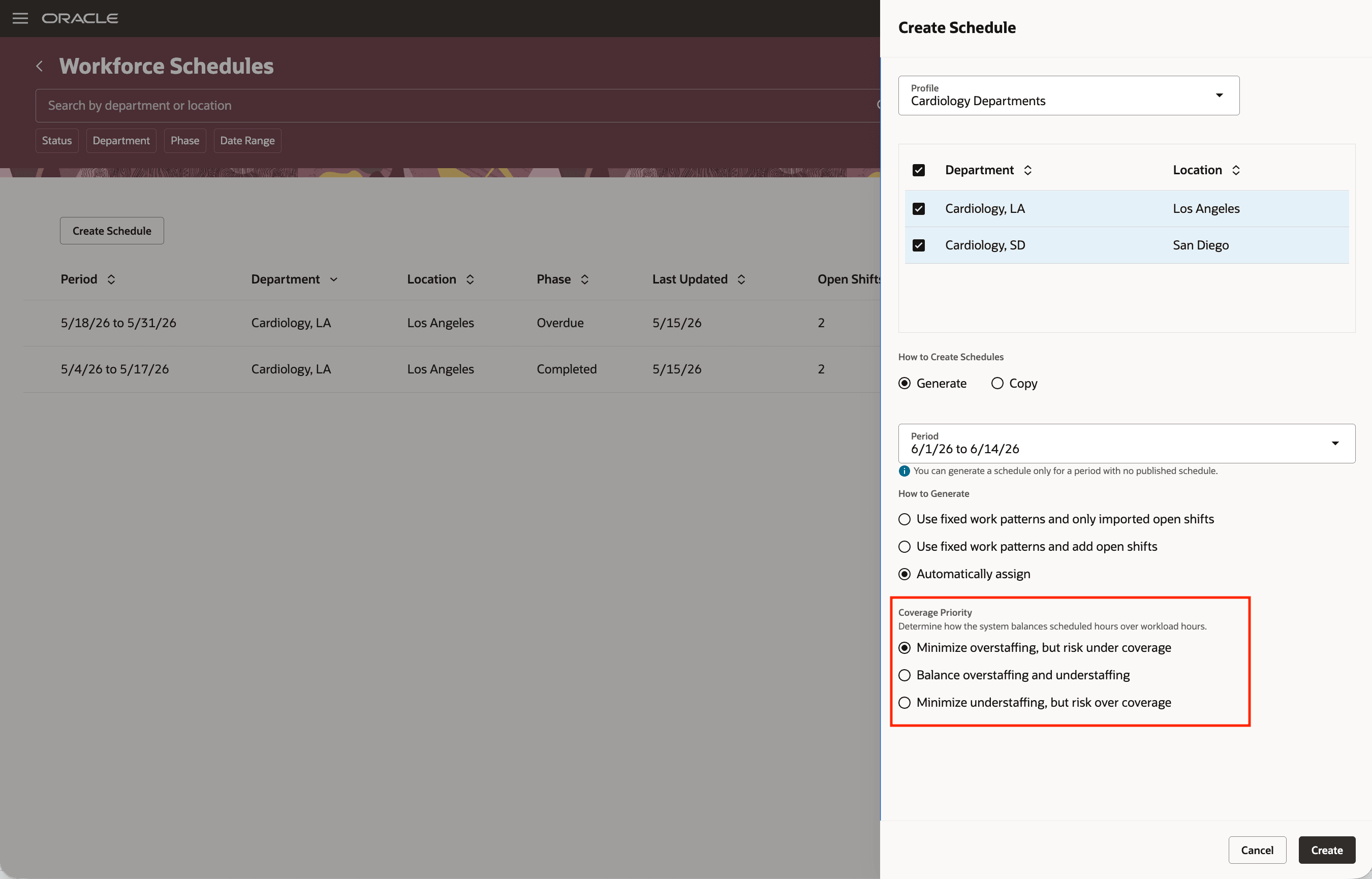
Task: Select Minimize understaffing, but risk over coverage
Action: tap(905, 703)
